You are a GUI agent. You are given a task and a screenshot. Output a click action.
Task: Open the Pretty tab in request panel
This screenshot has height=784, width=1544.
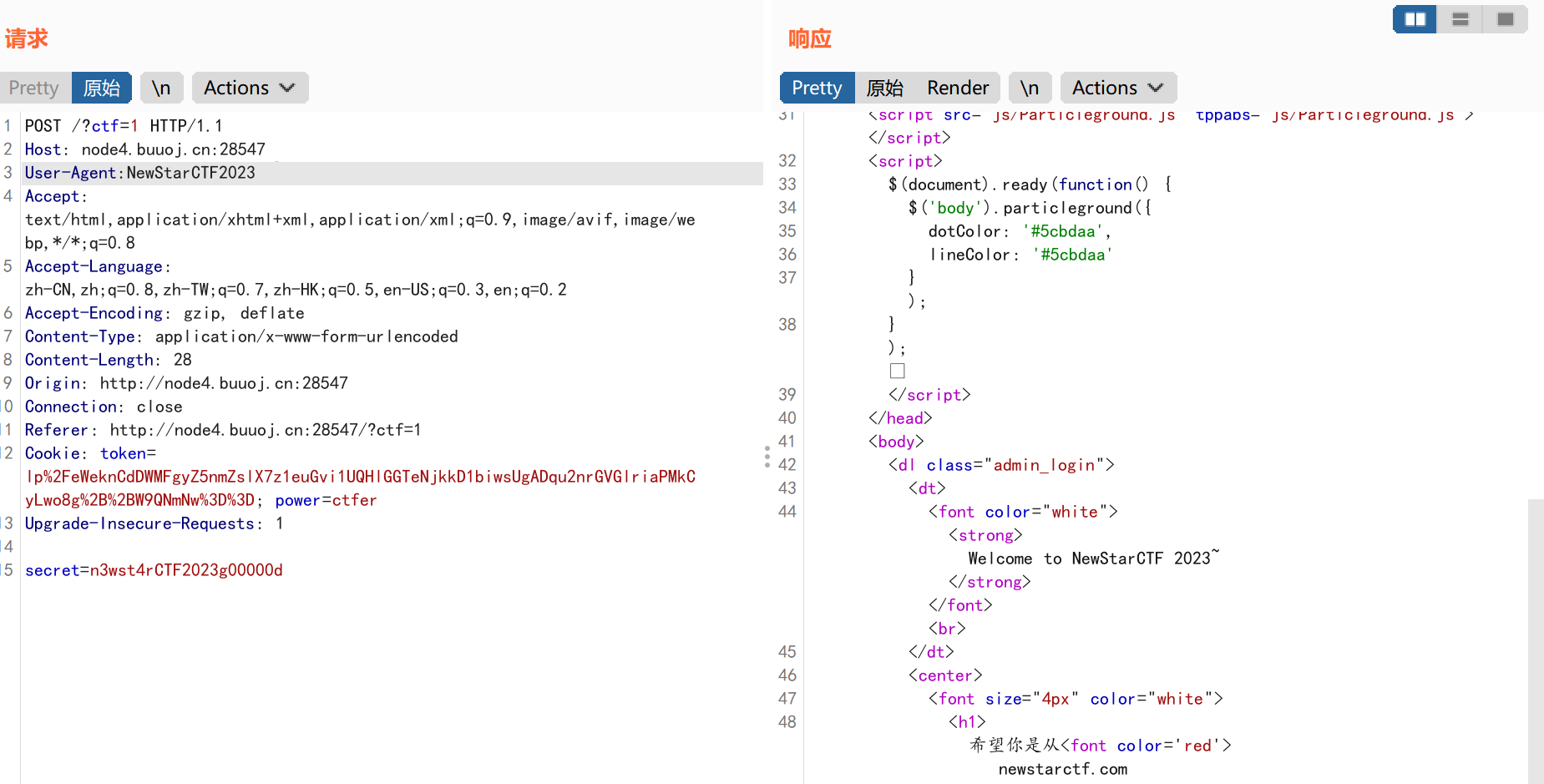coord(34,88)
